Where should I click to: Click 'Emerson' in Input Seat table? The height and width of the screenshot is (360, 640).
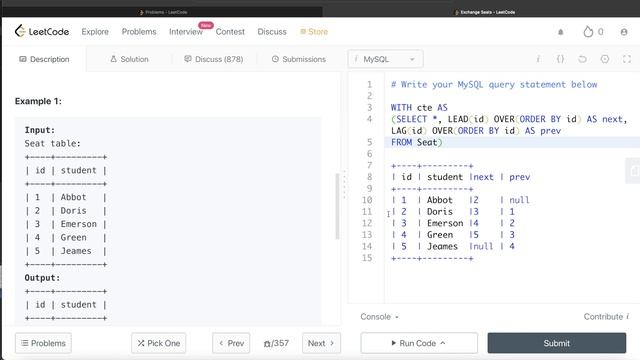(79, 224)
